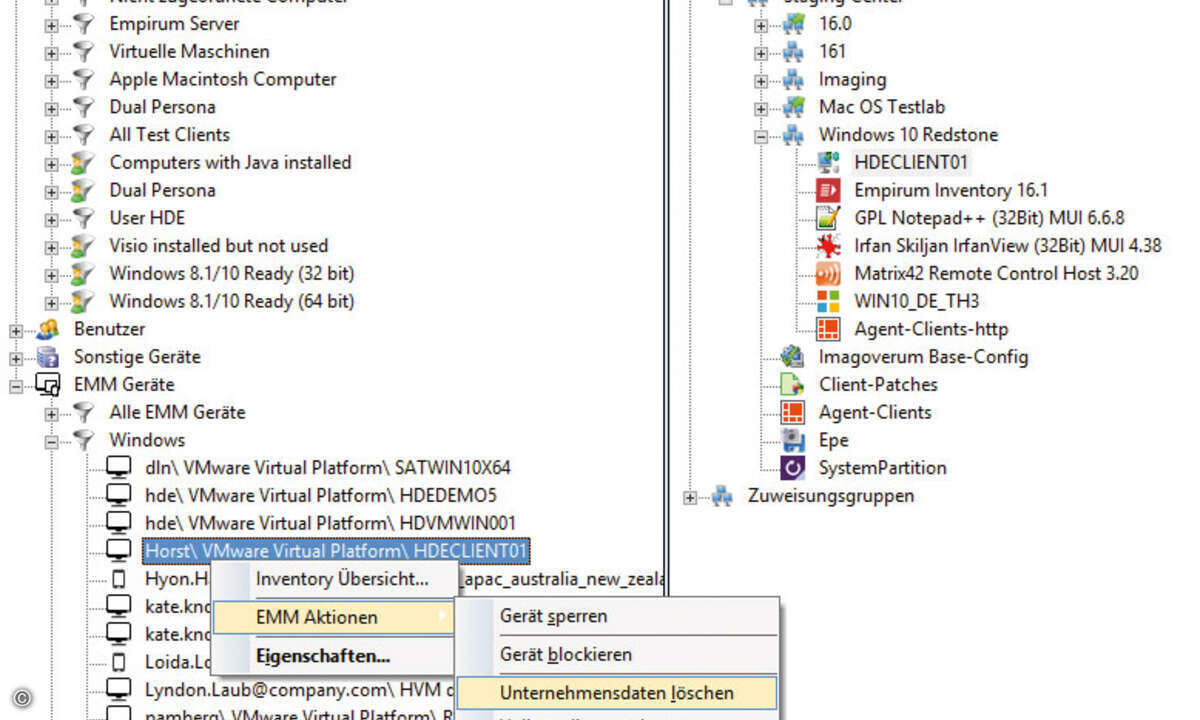Collapse the EMM Geräte tree node

coord(17,385)
